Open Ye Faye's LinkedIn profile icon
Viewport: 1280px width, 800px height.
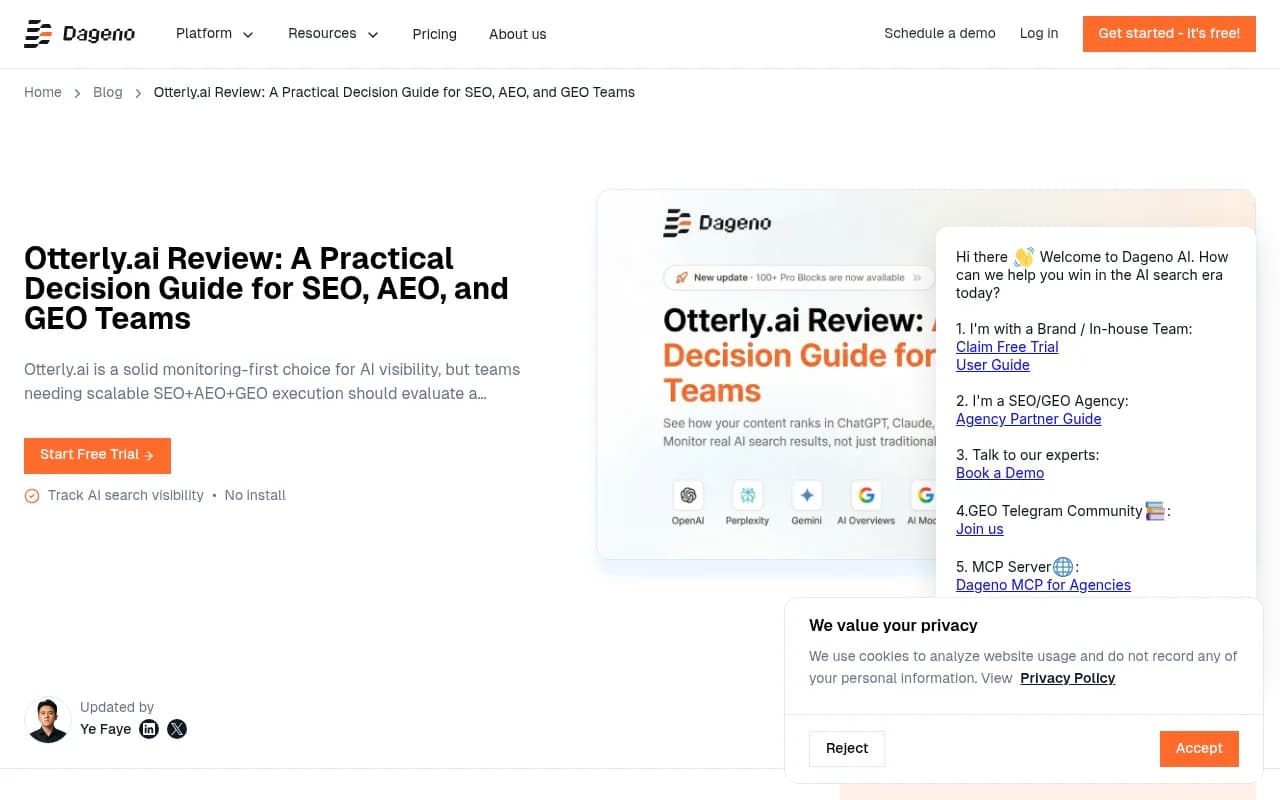[x=149, y=729]
